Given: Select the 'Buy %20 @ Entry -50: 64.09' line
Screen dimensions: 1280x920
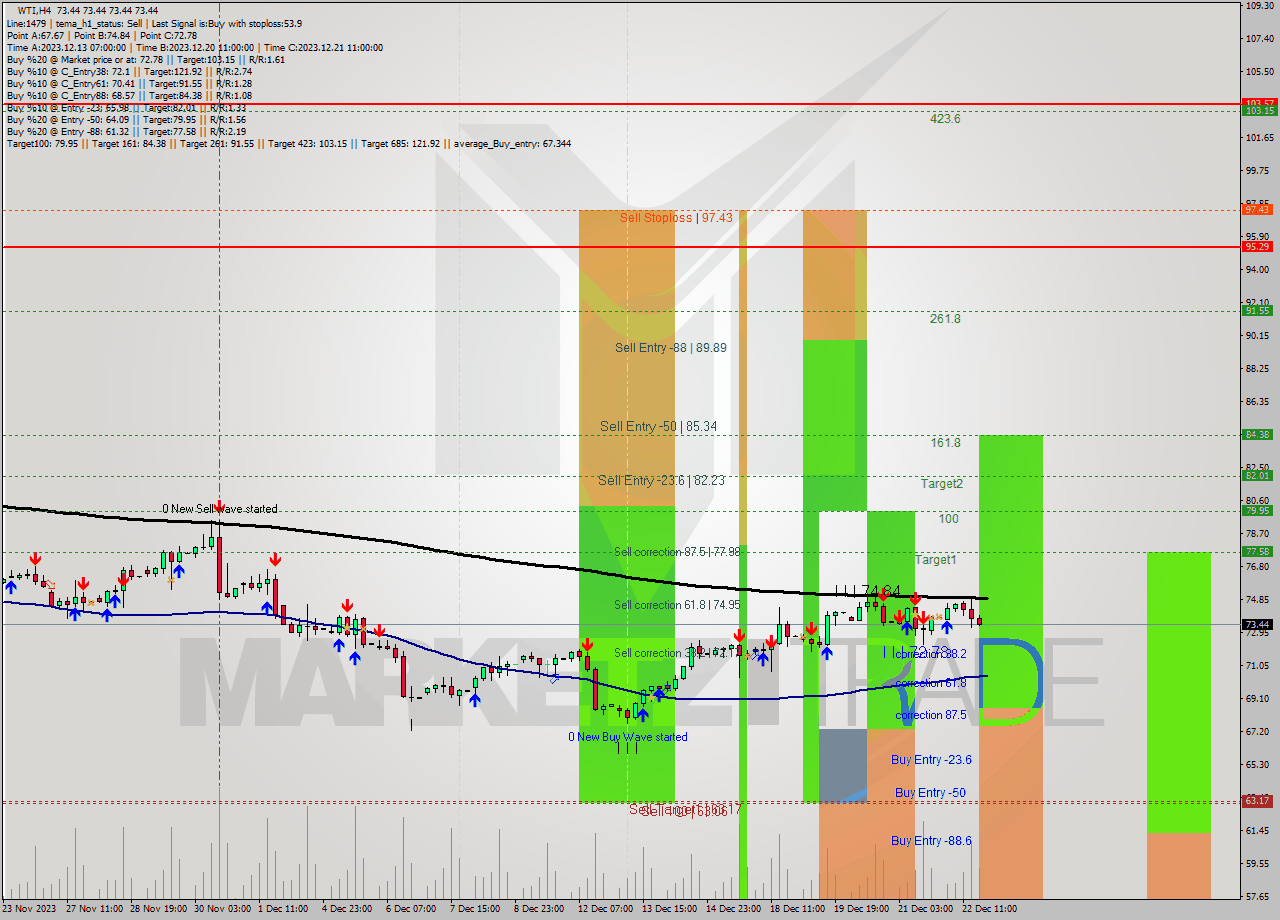Looking at the screenshot, I should click(x=126, y=120).
